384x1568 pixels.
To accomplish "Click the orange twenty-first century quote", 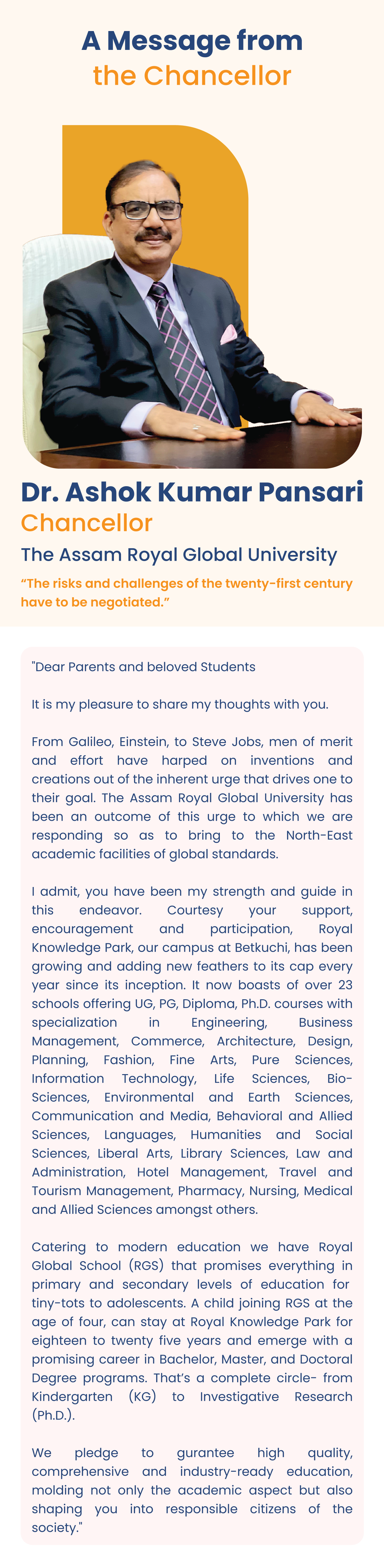I will 186,592.
